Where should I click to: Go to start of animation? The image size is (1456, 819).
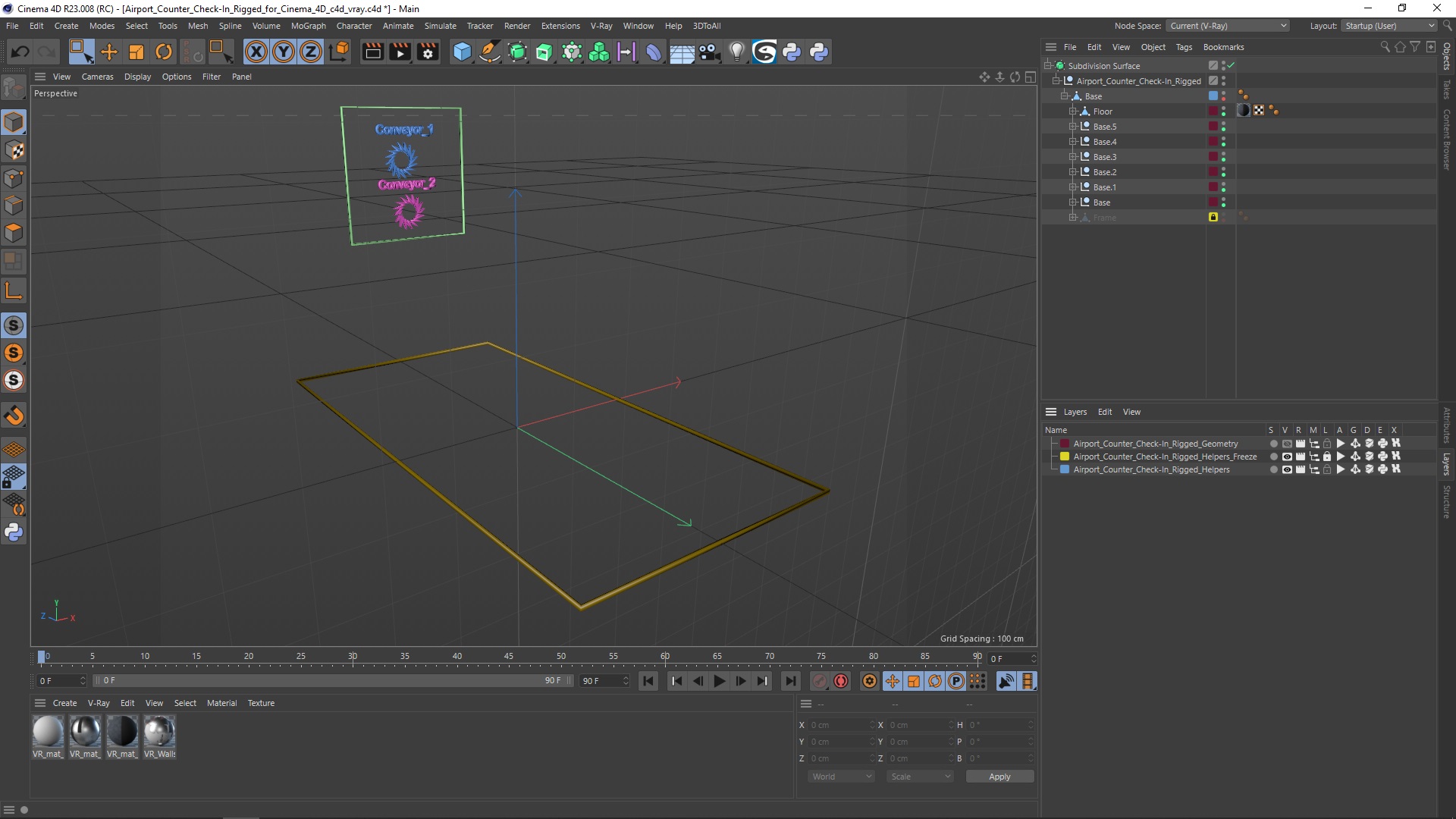[648, 681]
